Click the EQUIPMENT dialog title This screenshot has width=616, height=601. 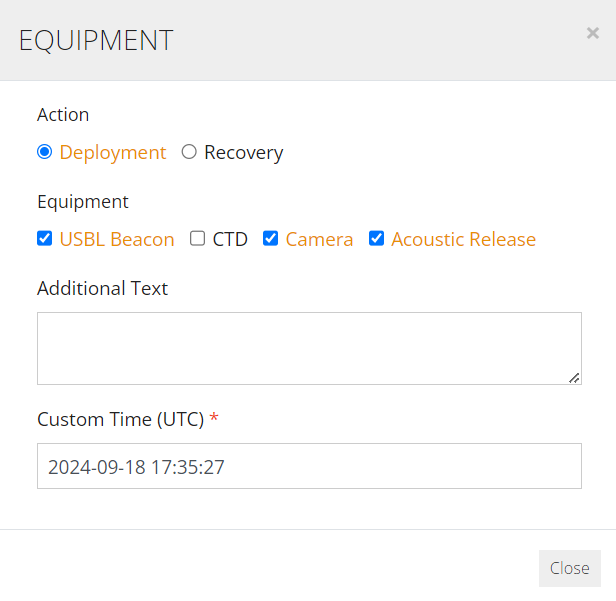pyautogui.click(x=96, y=40)
